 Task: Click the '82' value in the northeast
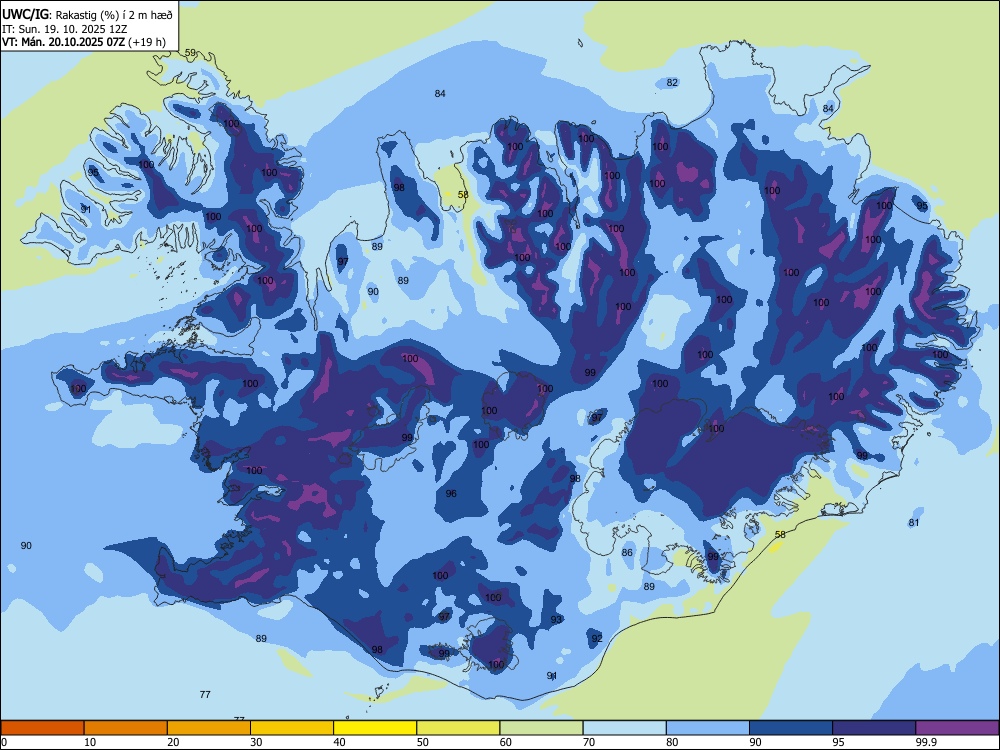pyautogui.click(x=672, y=82)
